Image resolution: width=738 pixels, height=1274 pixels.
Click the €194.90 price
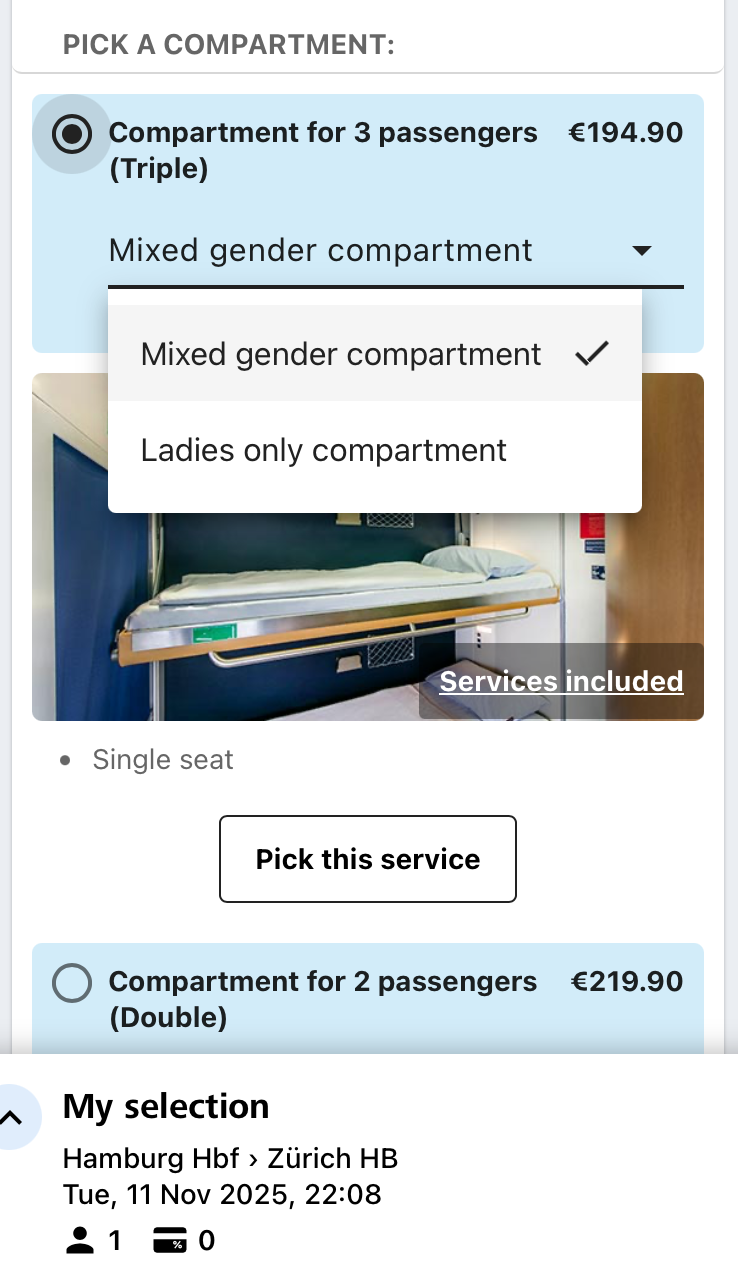tap(625, 133)
